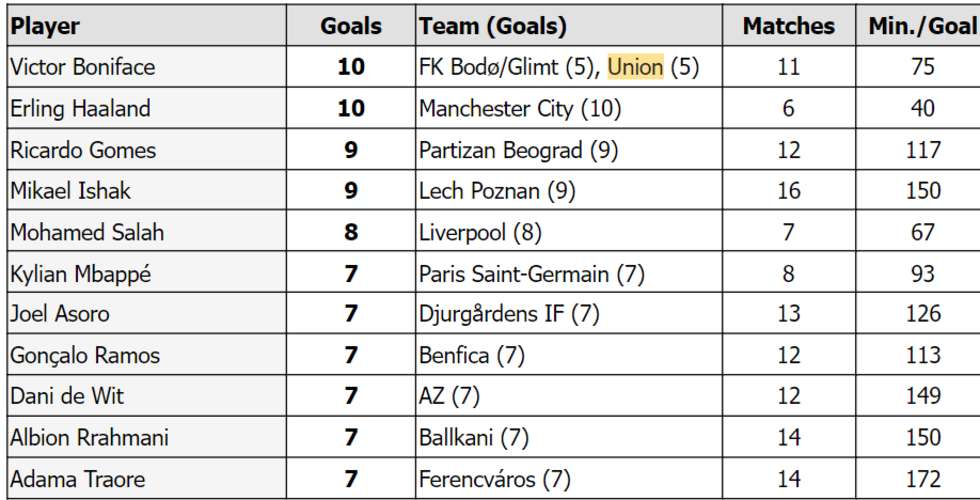
Task: Click the Goals column header
Action: pos(351,26)
